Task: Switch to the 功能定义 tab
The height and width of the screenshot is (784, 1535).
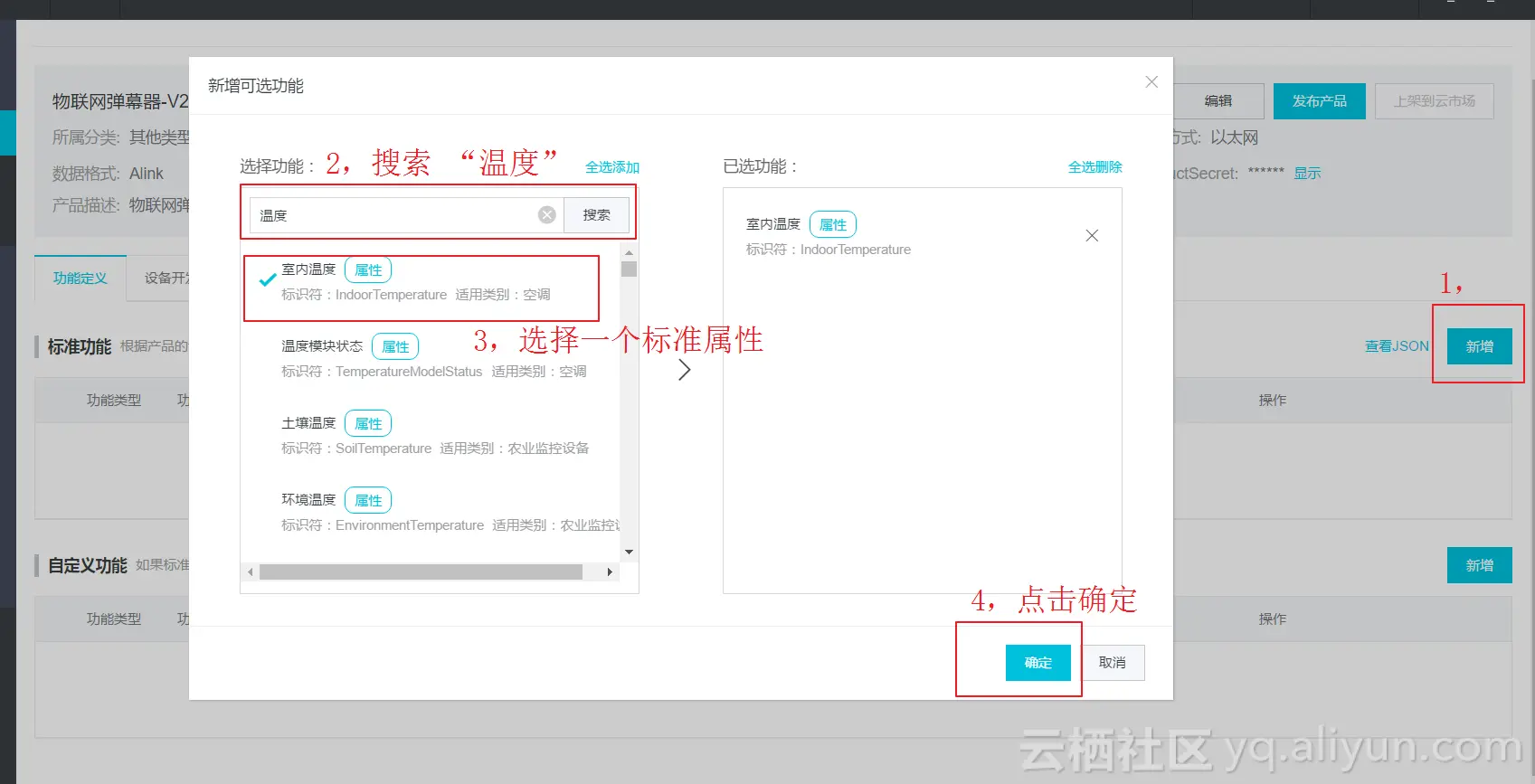Action: [x=81, y=279]
